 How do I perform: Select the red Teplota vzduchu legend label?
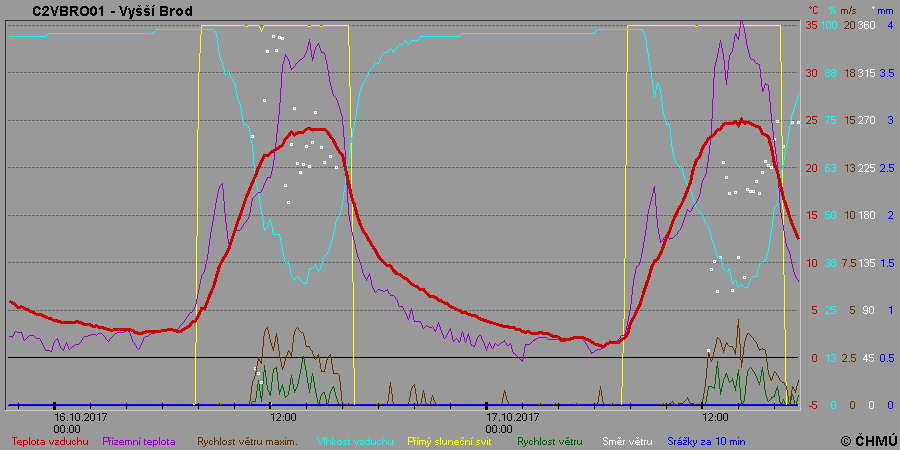50,440
